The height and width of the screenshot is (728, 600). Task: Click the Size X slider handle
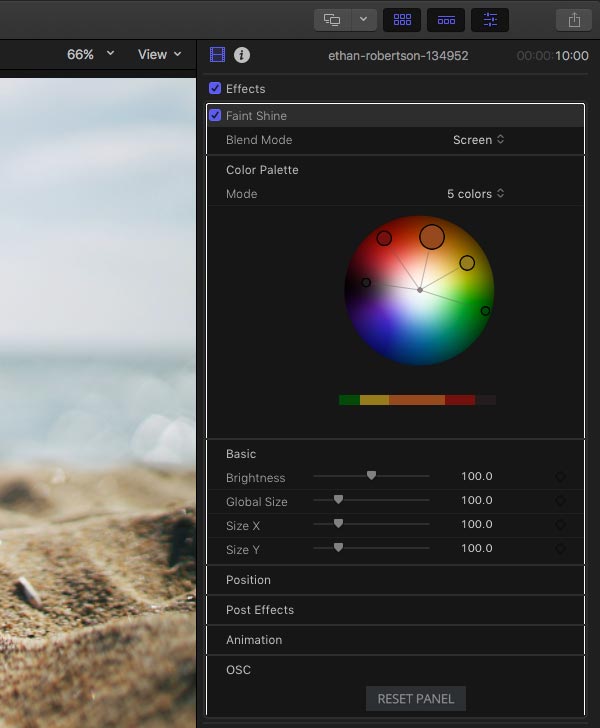click(x=339, y=524)
